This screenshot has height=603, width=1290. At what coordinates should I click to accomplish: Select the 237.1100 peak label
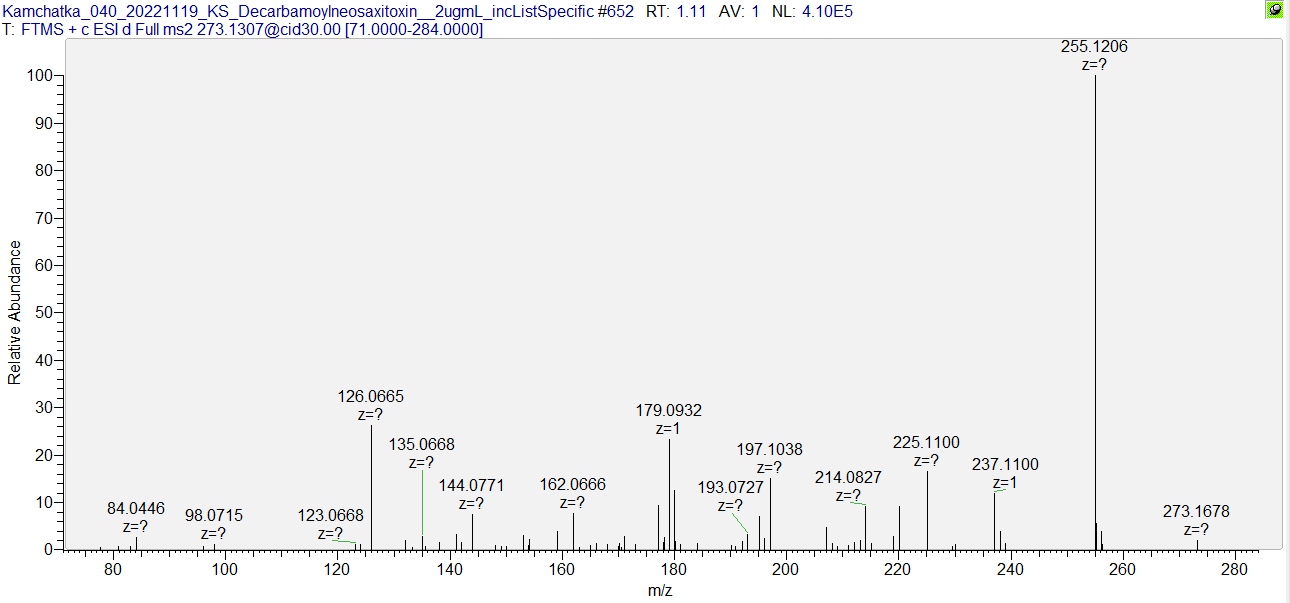(x=1005, y=465)
